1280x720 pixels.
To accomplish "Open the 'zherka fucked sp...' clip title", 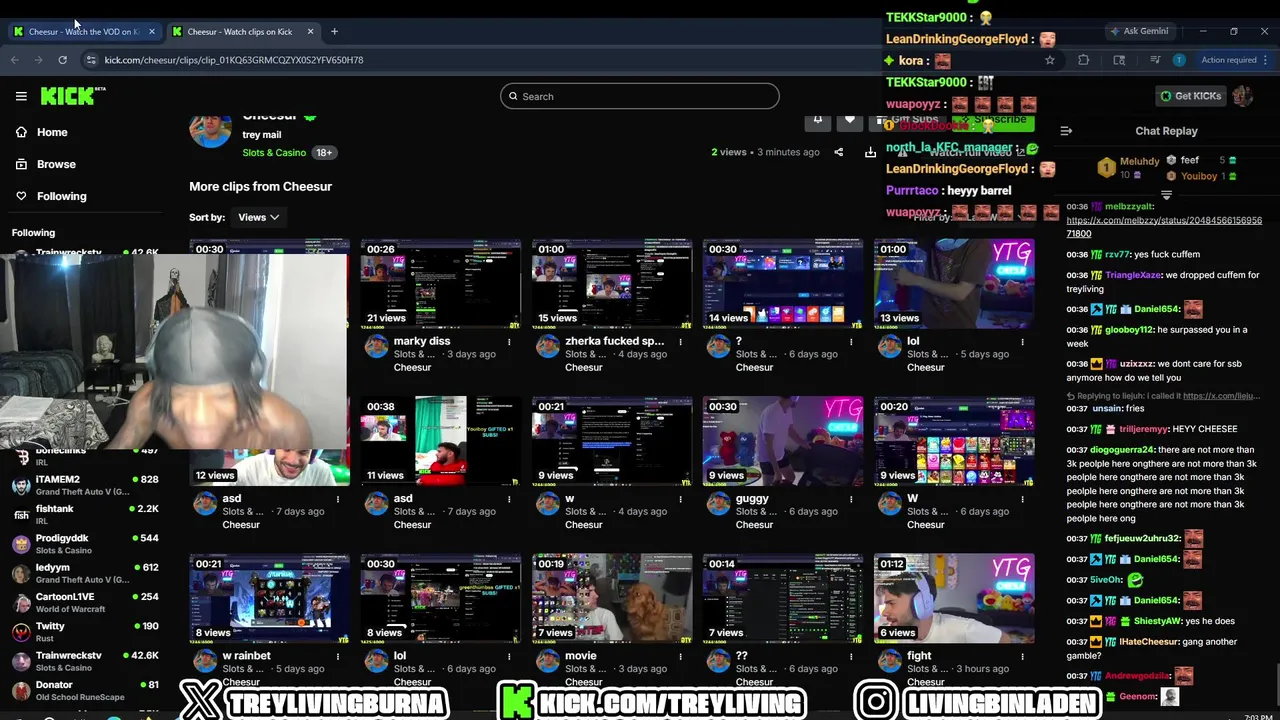I will pyautogui.click(x=614, y=341).
